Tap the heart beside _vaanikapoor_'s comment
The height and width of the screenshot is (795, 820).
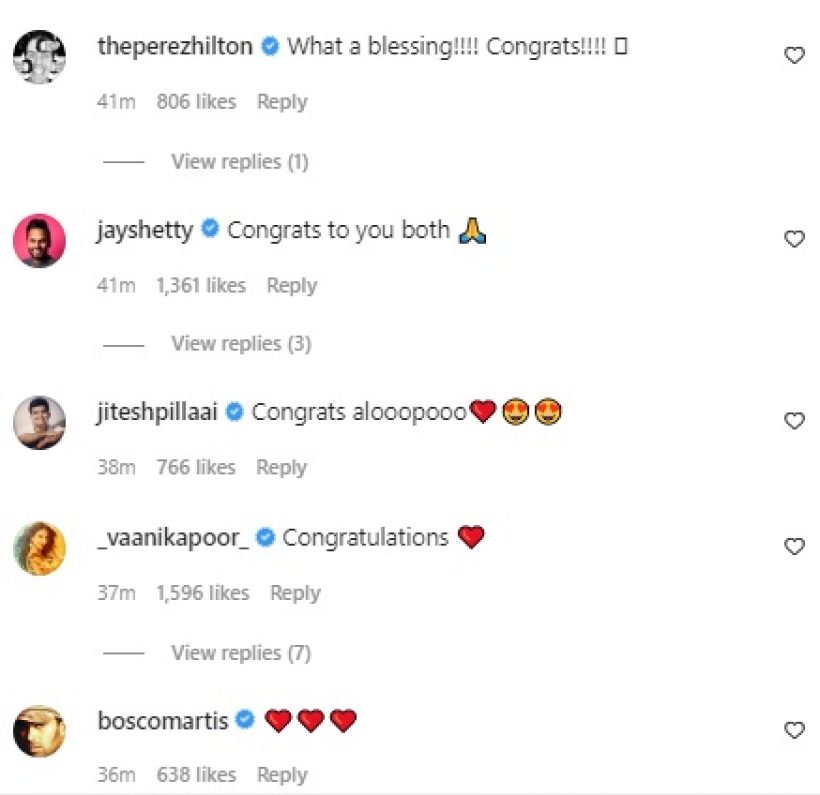[x=794, y=546]
